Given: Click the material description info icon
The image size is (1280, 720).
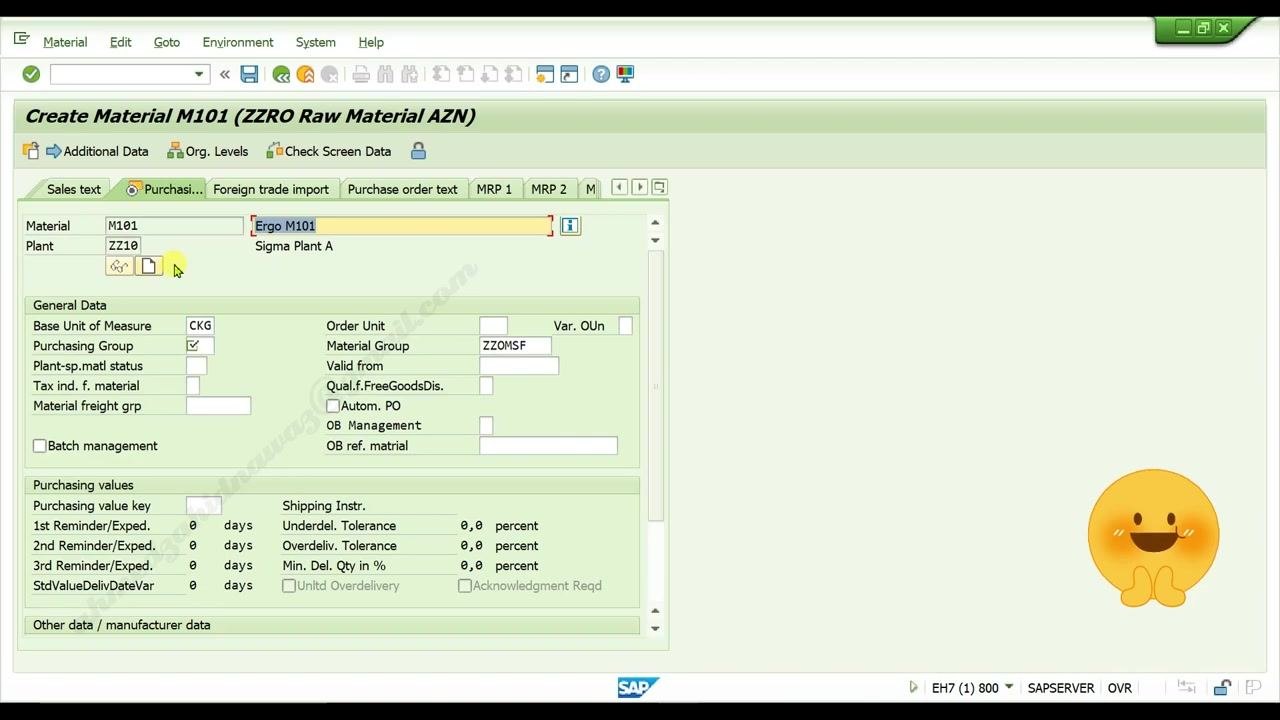Looking at the screenshot, I should pyautogui.click(x=570, y=226).
